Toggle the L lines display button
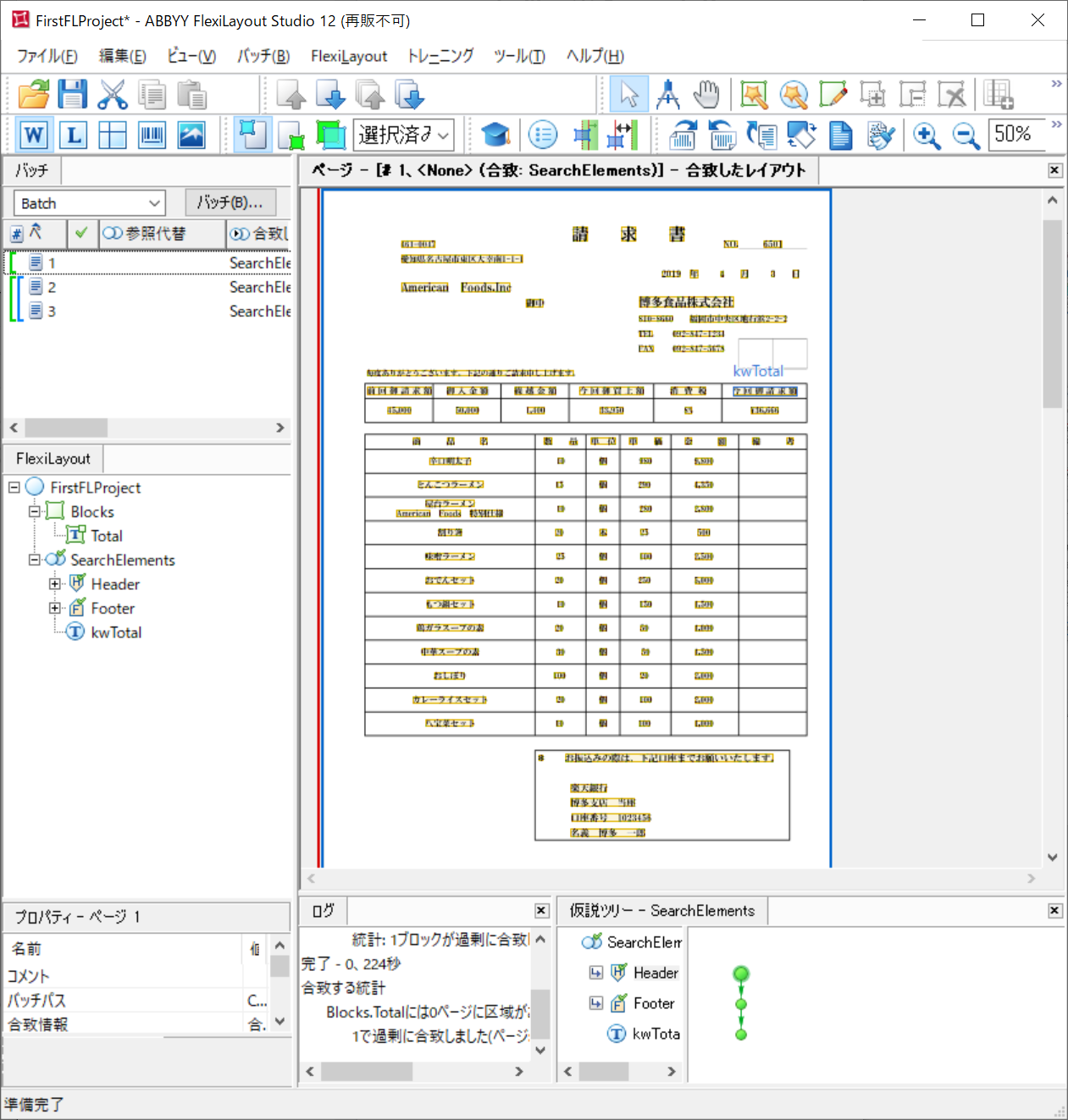 coord(74,135)
